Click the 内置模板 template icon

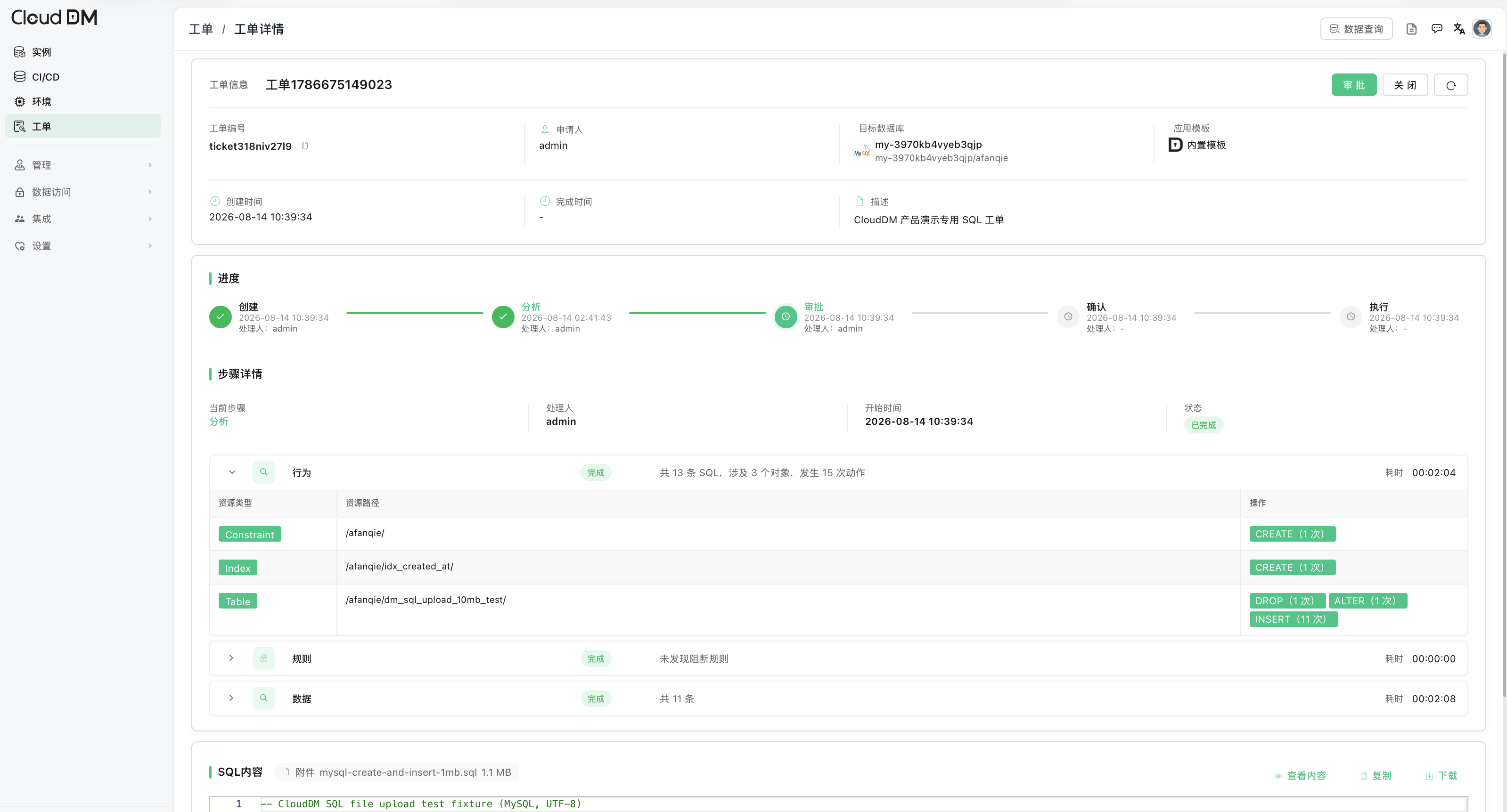point(1175,145)
